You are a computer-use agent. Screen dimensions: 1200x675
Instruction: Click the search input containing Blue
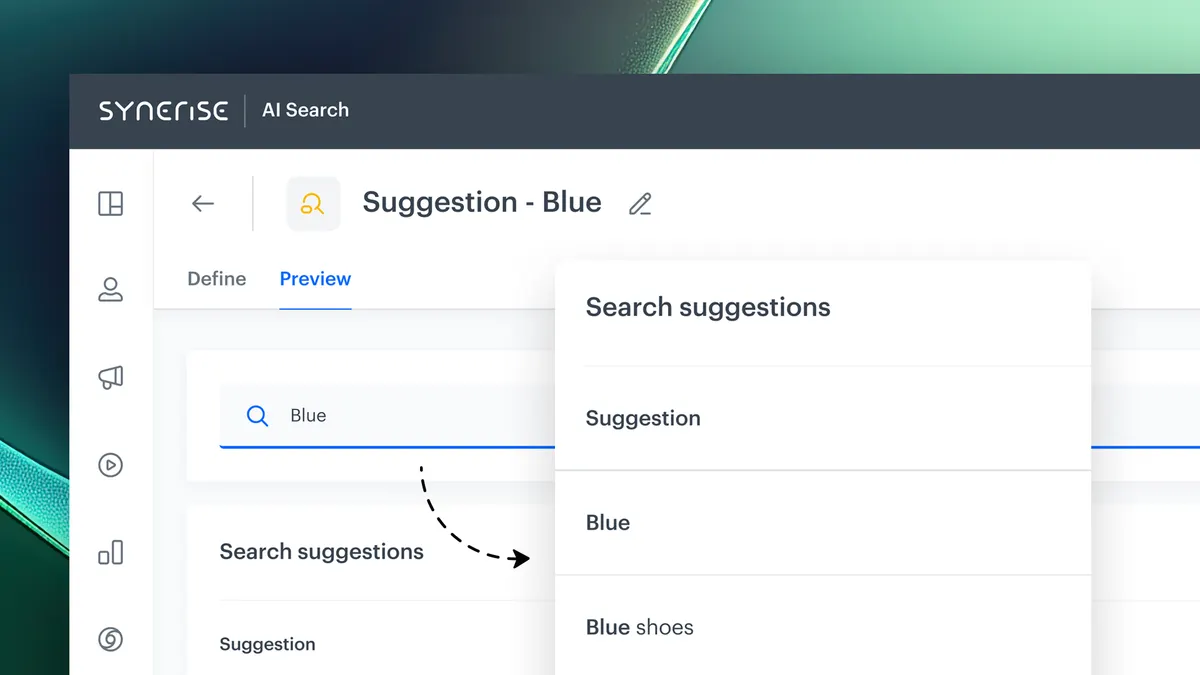(x=380, y=415)
